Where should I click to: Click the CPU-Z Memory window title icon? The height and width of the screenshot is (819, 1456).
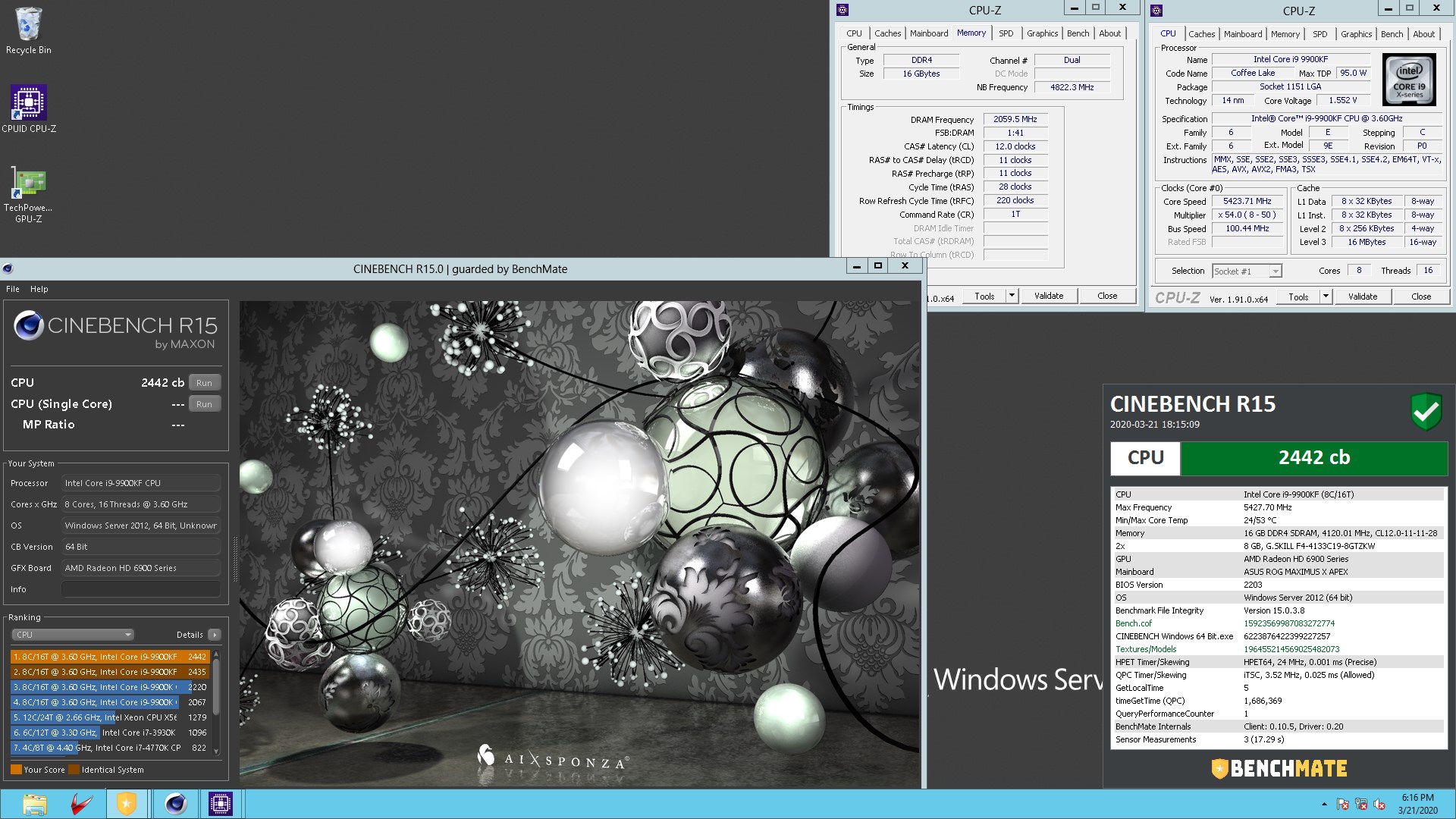point(842,10)
